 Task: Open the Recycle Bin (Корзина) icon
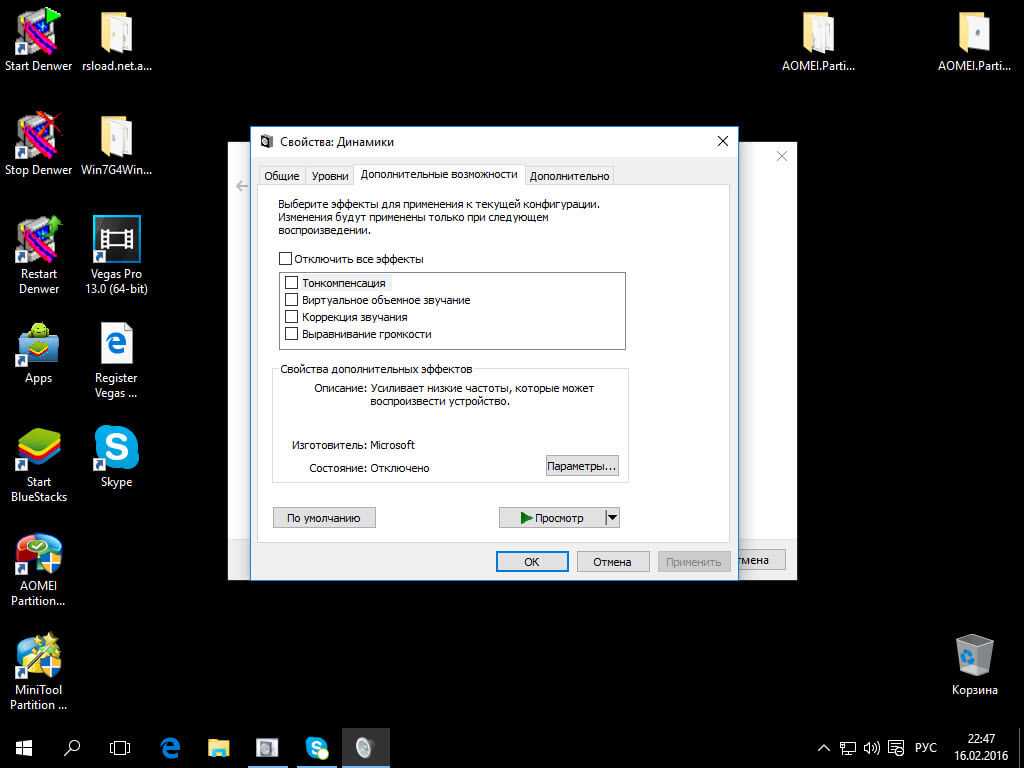(x=974, y=656)
